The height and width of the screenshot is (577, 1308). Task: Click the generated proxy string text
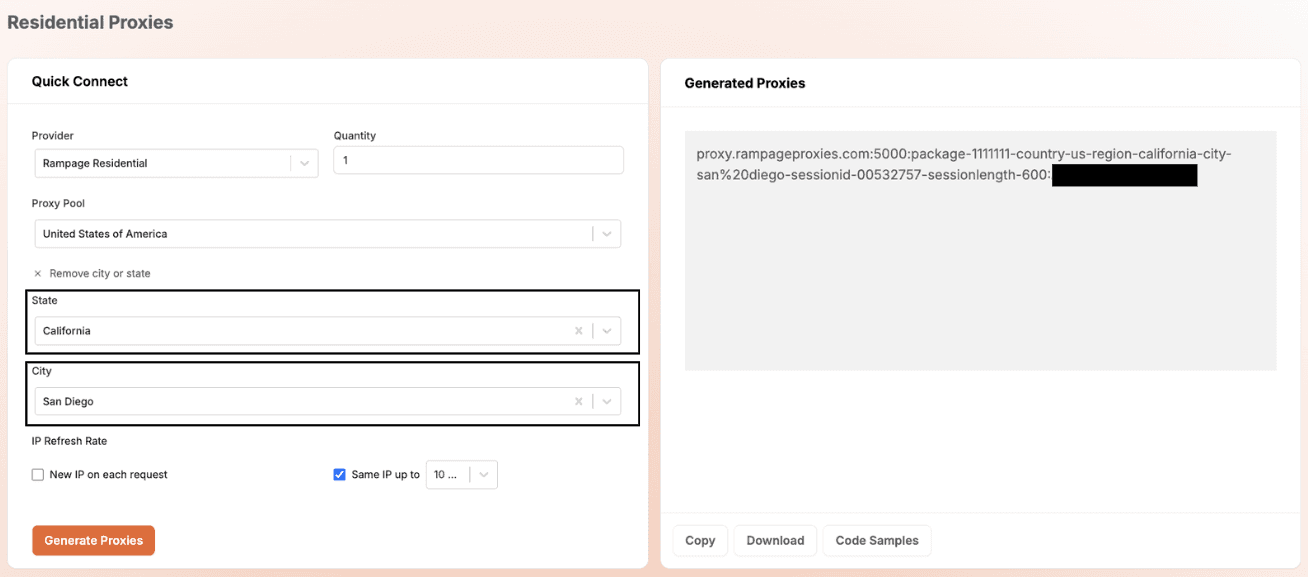946,165
